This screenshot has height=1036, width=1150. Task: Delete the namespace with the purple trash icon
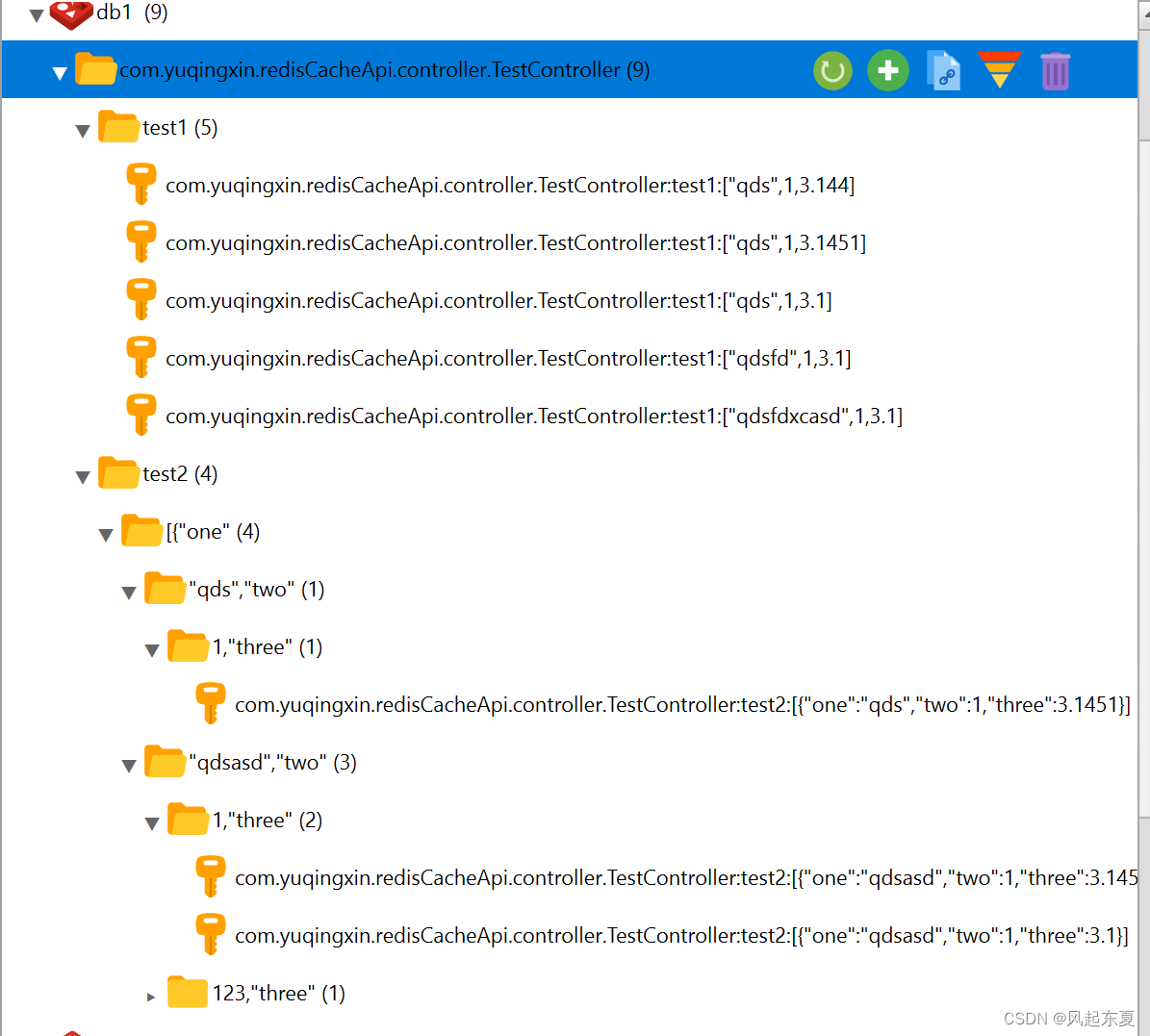click(1055, 71)
